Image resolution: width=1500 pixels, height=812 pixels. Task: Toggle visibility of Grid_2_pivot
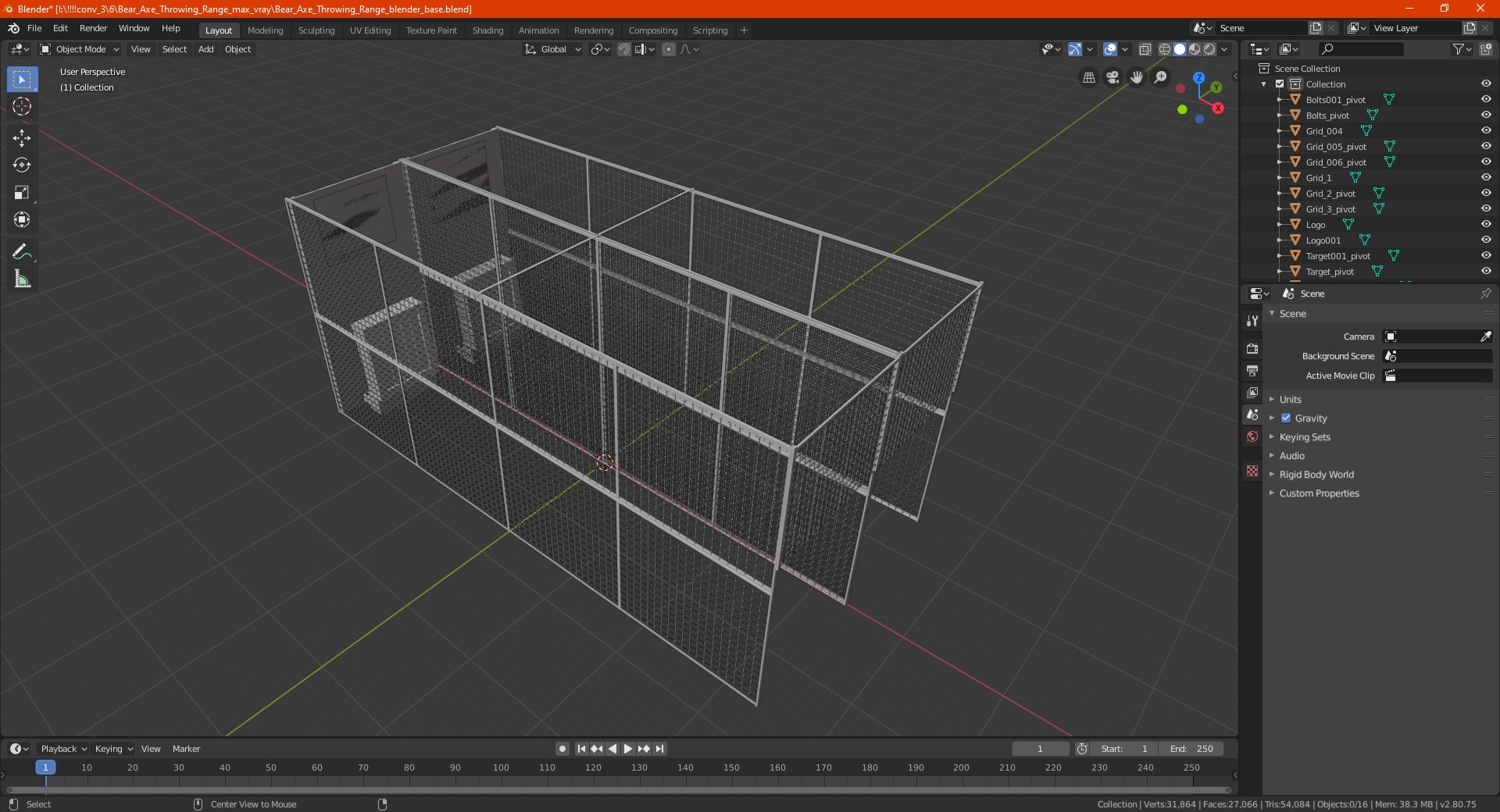tap(1486, 193)
